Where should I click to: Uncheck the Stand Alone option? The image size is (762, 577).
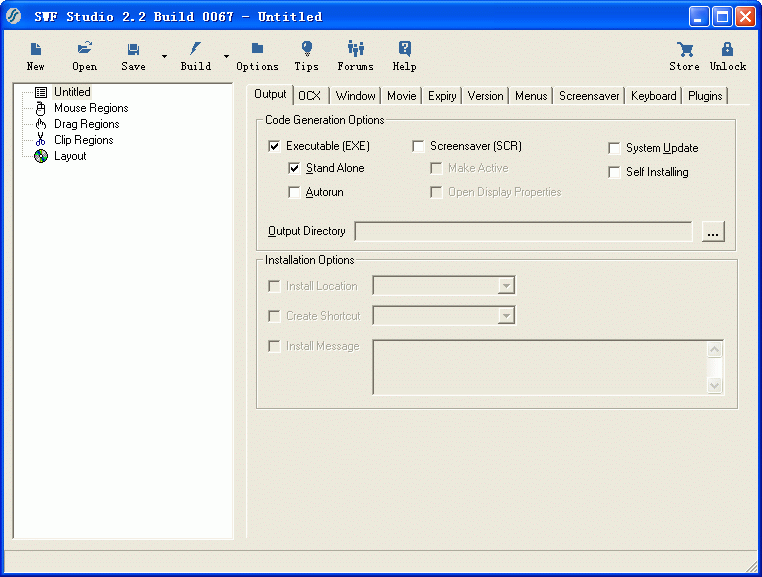click(x=294, y=168)
